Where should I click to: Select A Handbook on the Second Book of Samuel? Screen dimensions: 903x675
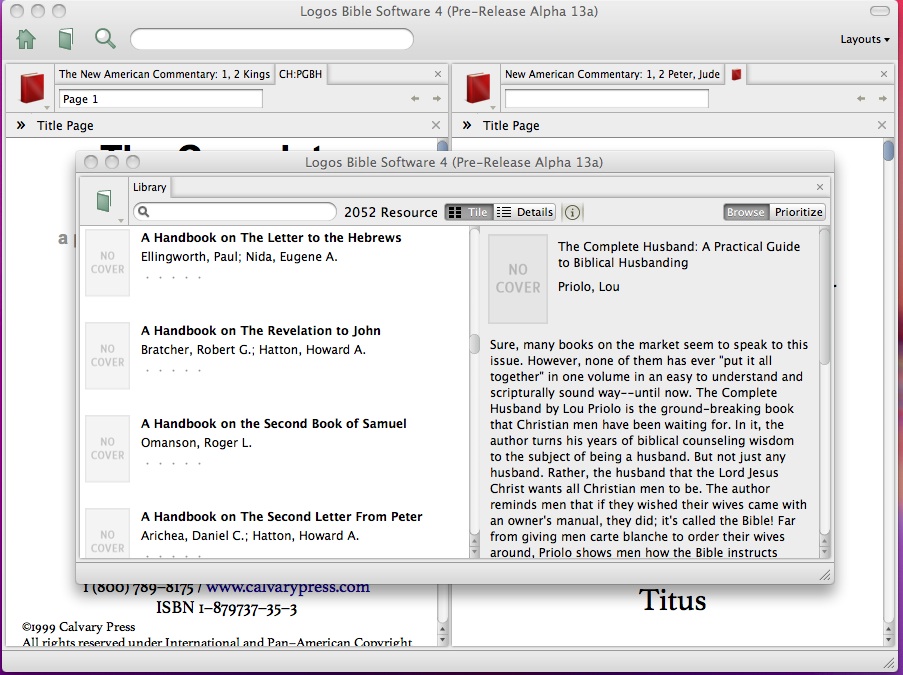coord(274,423)
